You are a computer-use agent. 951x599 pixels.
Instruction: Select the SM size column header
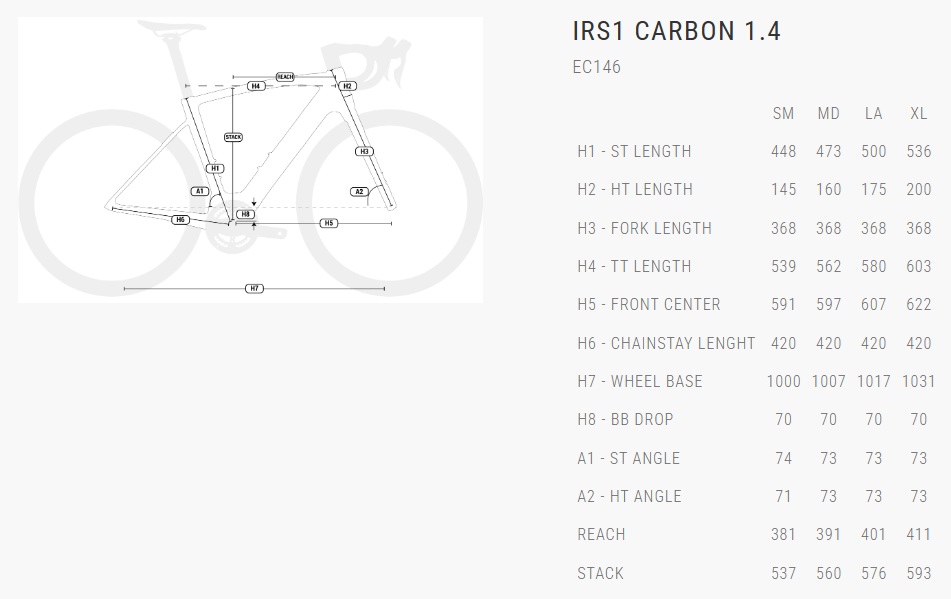click(783, 114)
